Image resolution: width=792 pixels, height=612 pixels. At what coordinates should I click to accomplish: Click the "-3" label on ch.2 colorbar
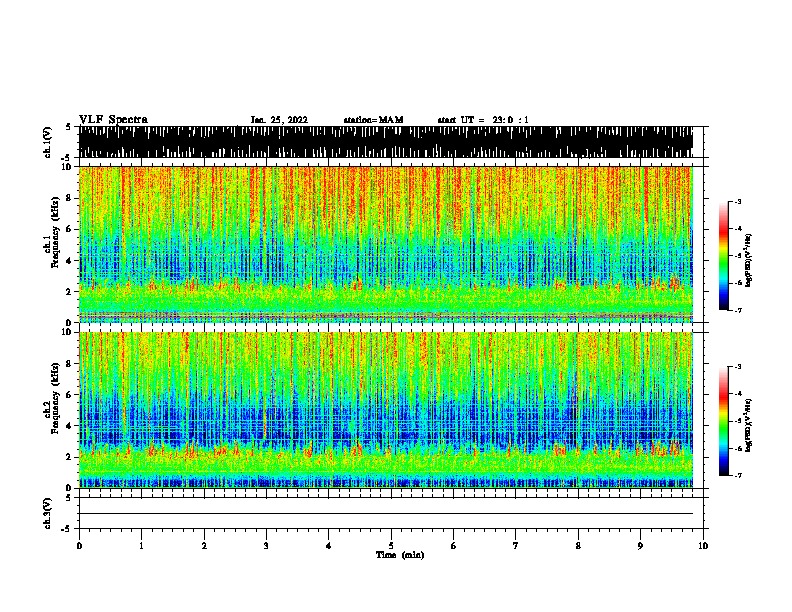[x=738, y=367]
